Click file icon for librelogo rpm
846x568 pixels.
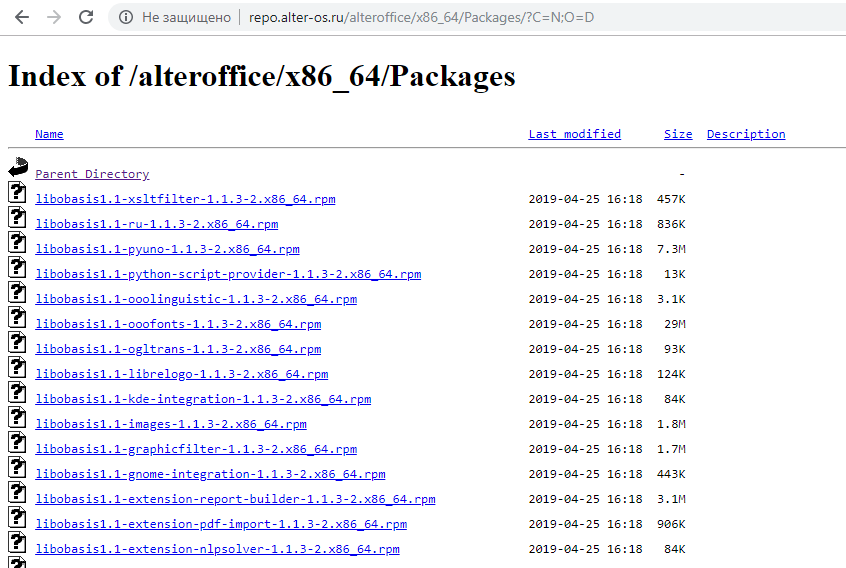pos(17,367)
